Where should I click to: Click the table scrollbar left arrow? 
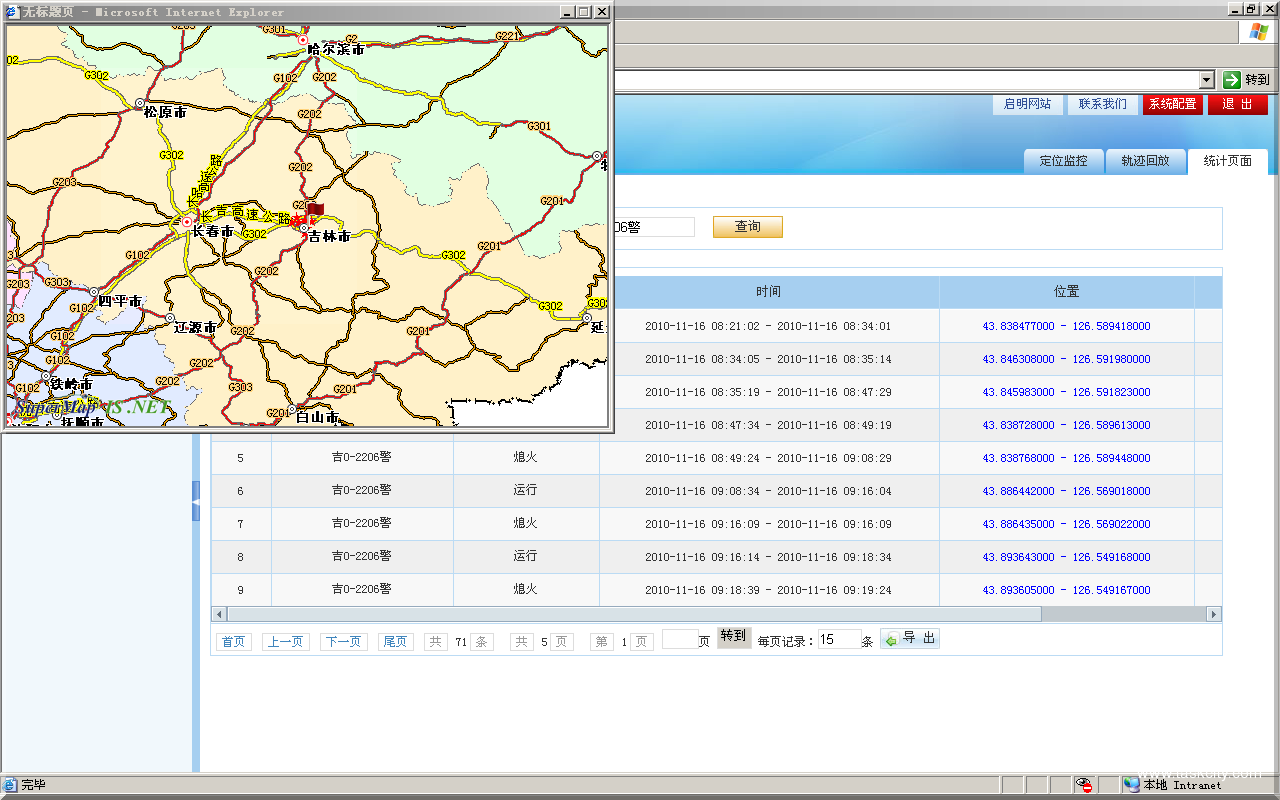(219, 614)
